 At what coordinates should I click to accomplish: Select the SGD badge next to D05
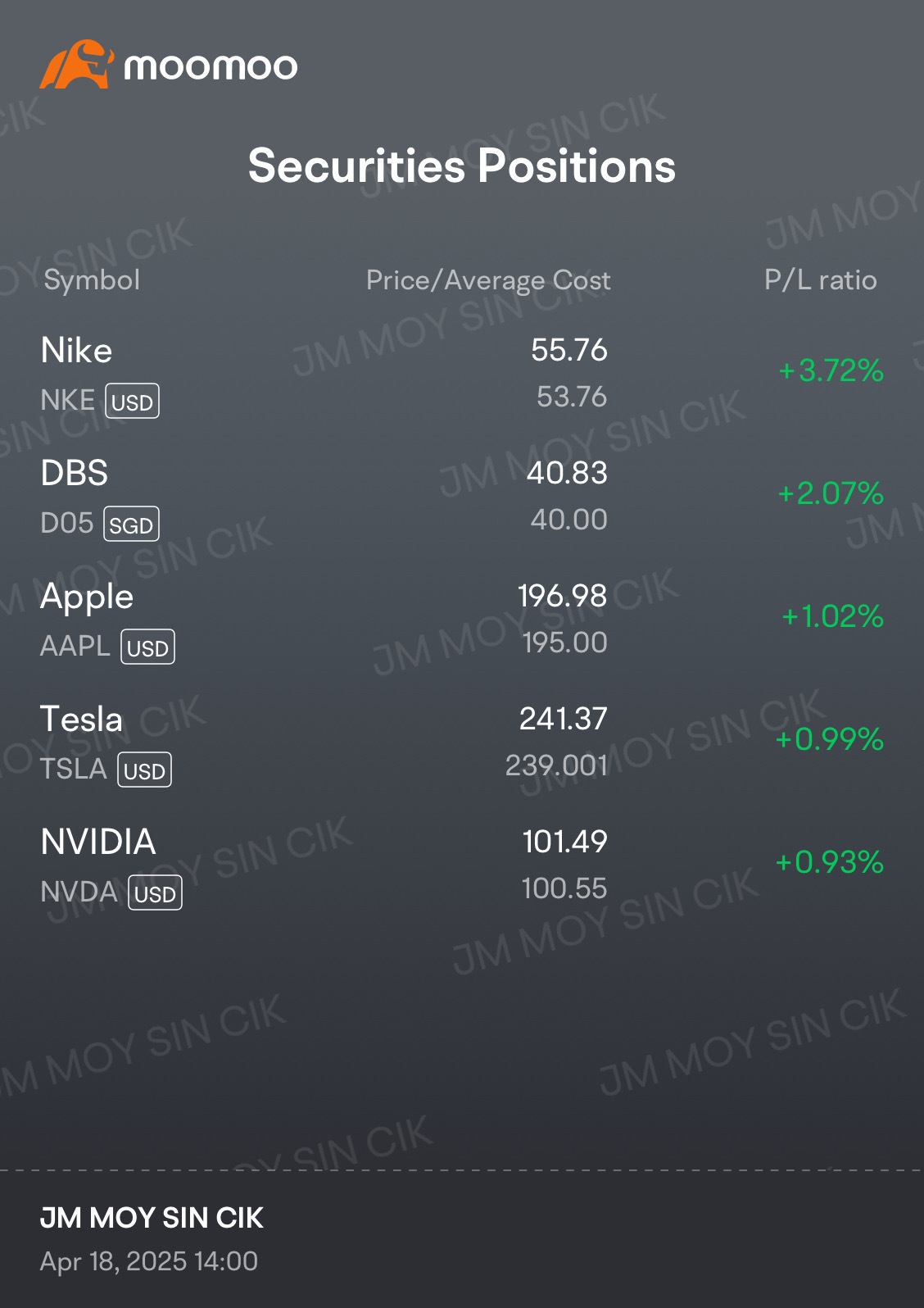[131, 525]
